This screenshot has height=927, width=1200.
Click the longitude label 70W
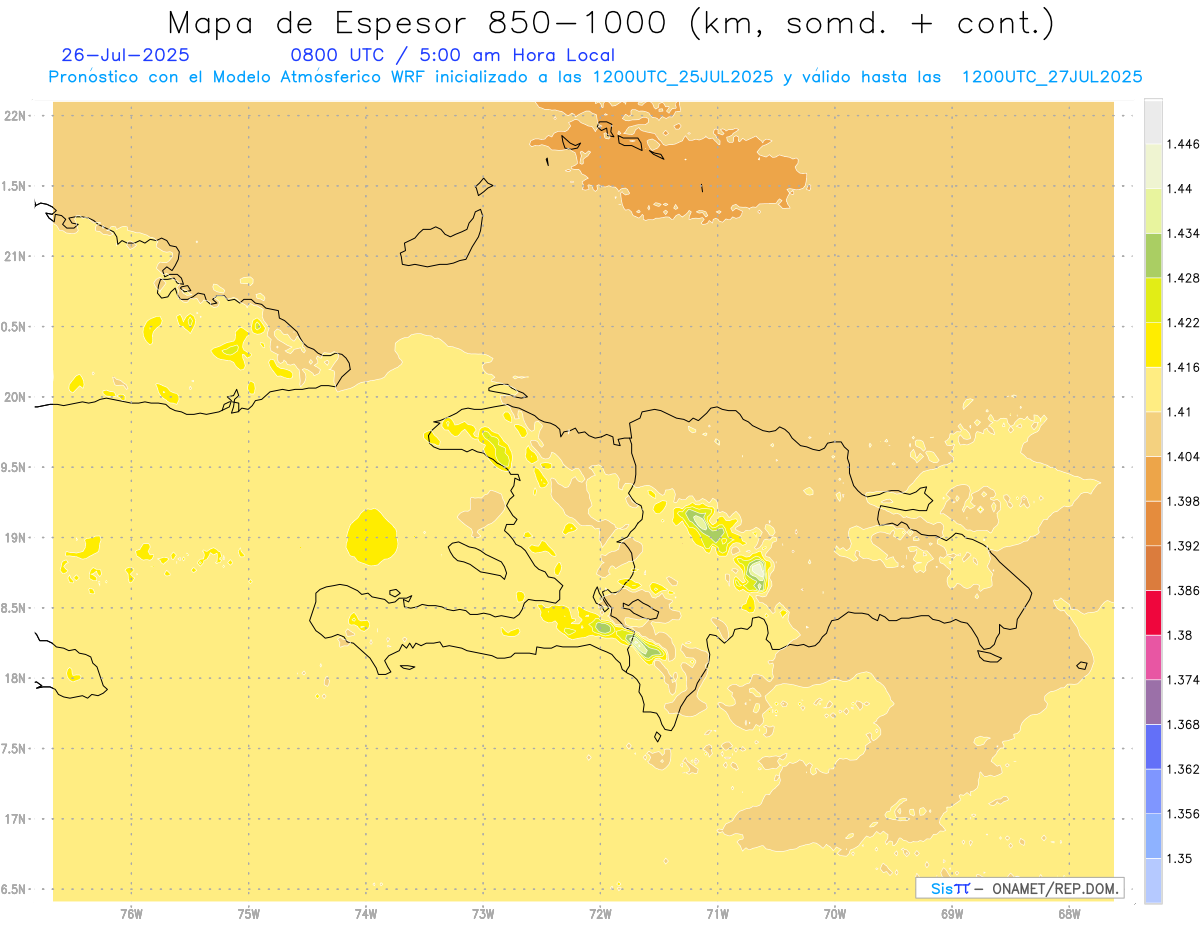(x=835, y=914)
